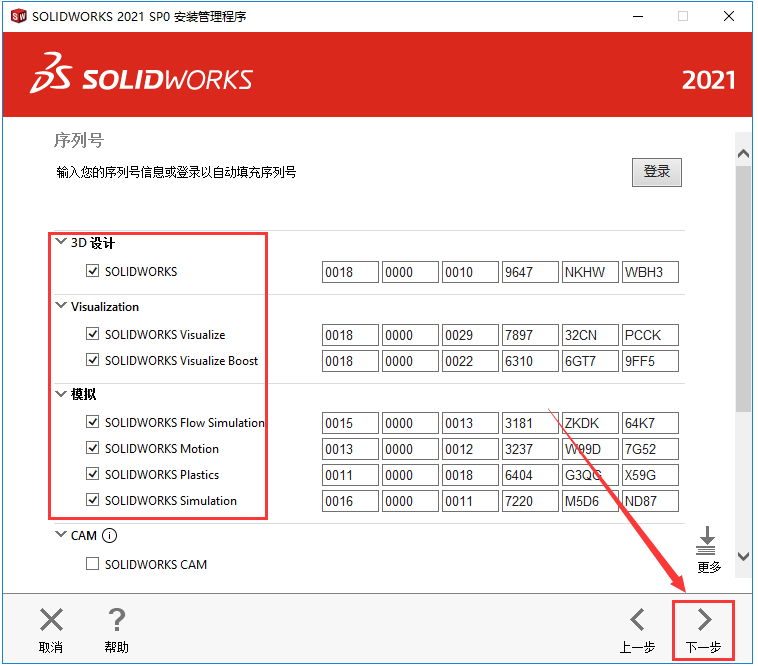Enable the SOLIDWORKS CAM checkbox
This screenshot has height=666, width=758.
point(93,565)
